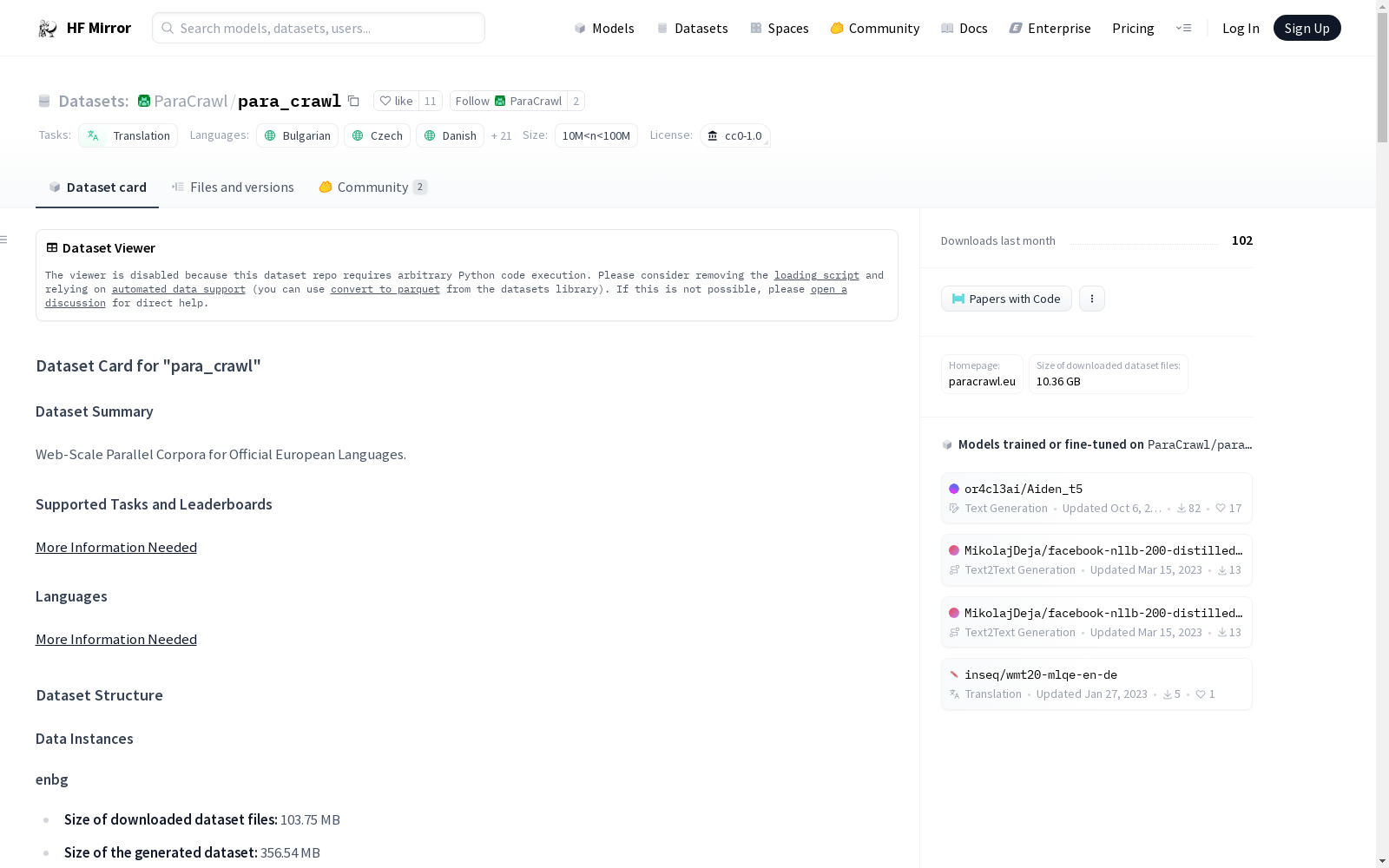Click the open a discussion link
The width and height of the screenshot is (1389, 868).
tap(828, 289)
